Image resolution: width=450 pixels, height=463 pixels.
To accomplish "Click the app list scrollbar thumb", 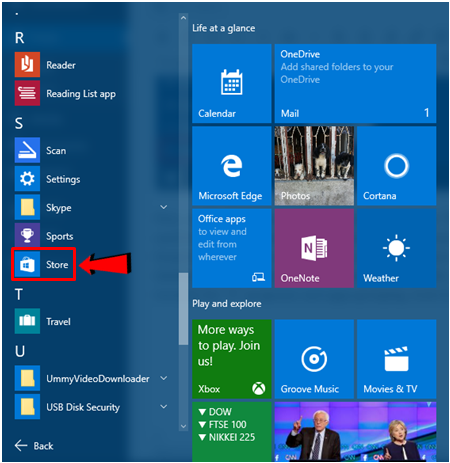I will pyautogui.click(x=183, y=309).
